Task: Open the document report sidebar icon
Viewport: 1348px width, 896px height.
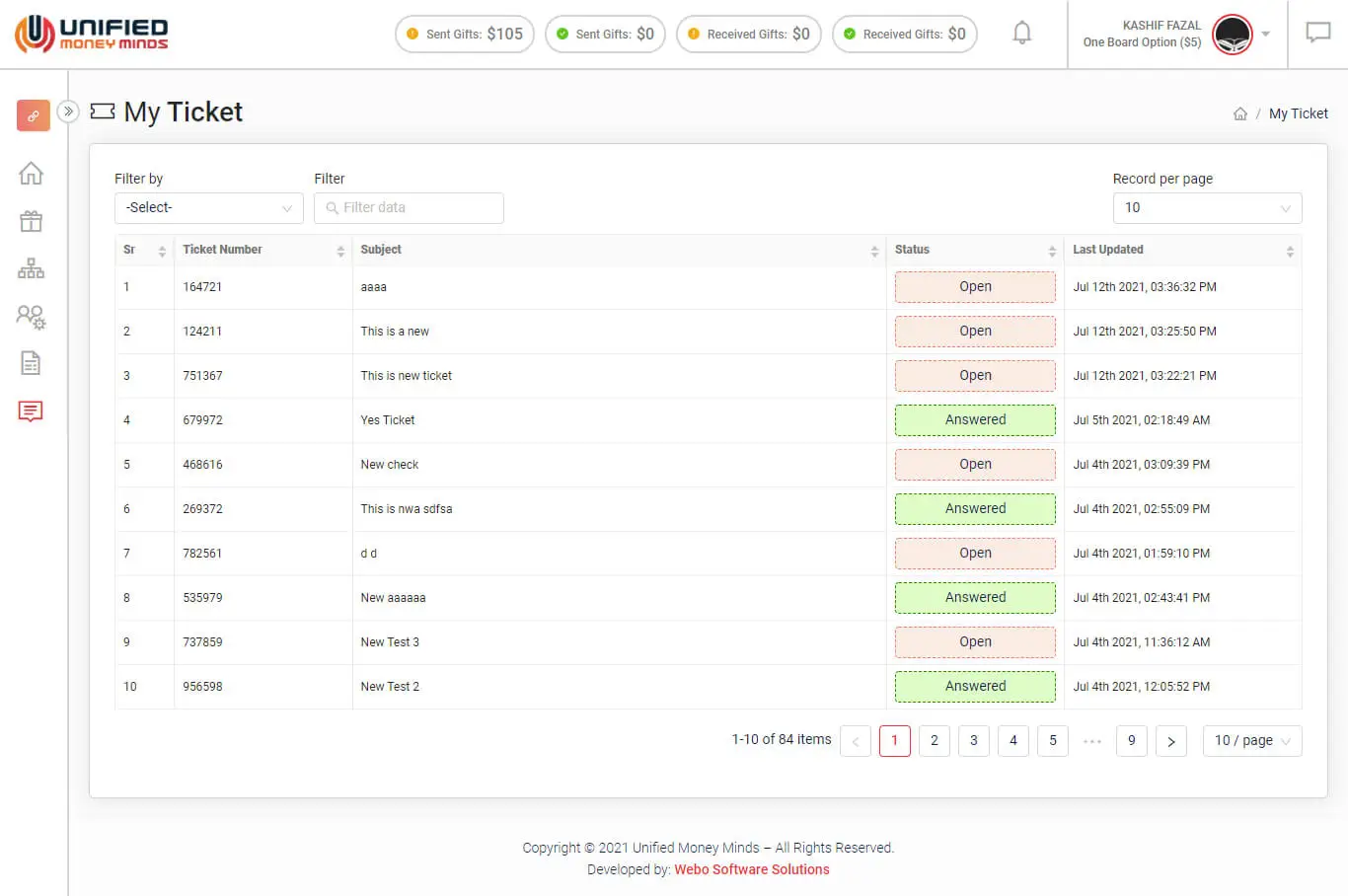Action: click(x=32, y=363)
